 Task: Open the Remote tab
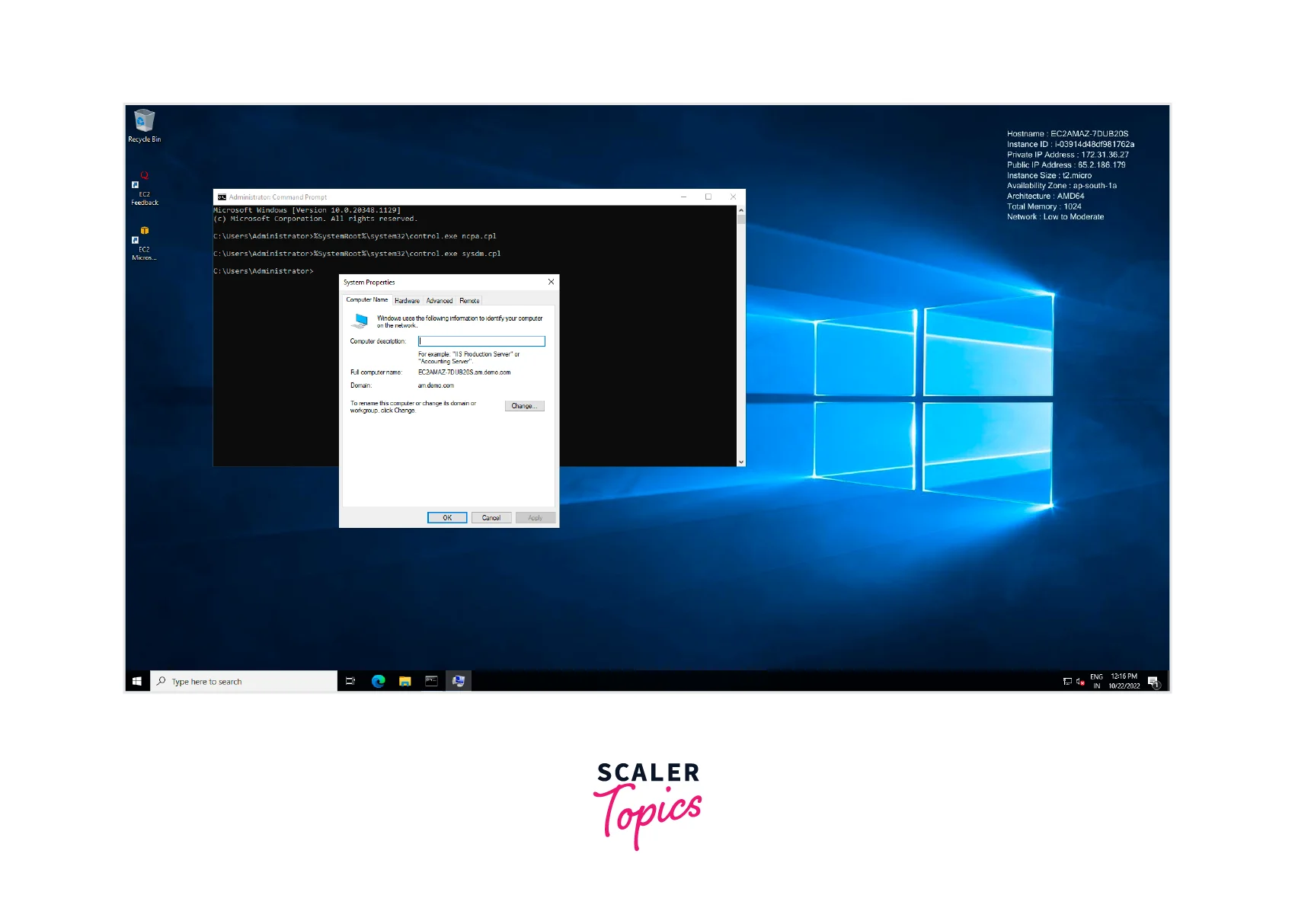click(x=469, y=301)
